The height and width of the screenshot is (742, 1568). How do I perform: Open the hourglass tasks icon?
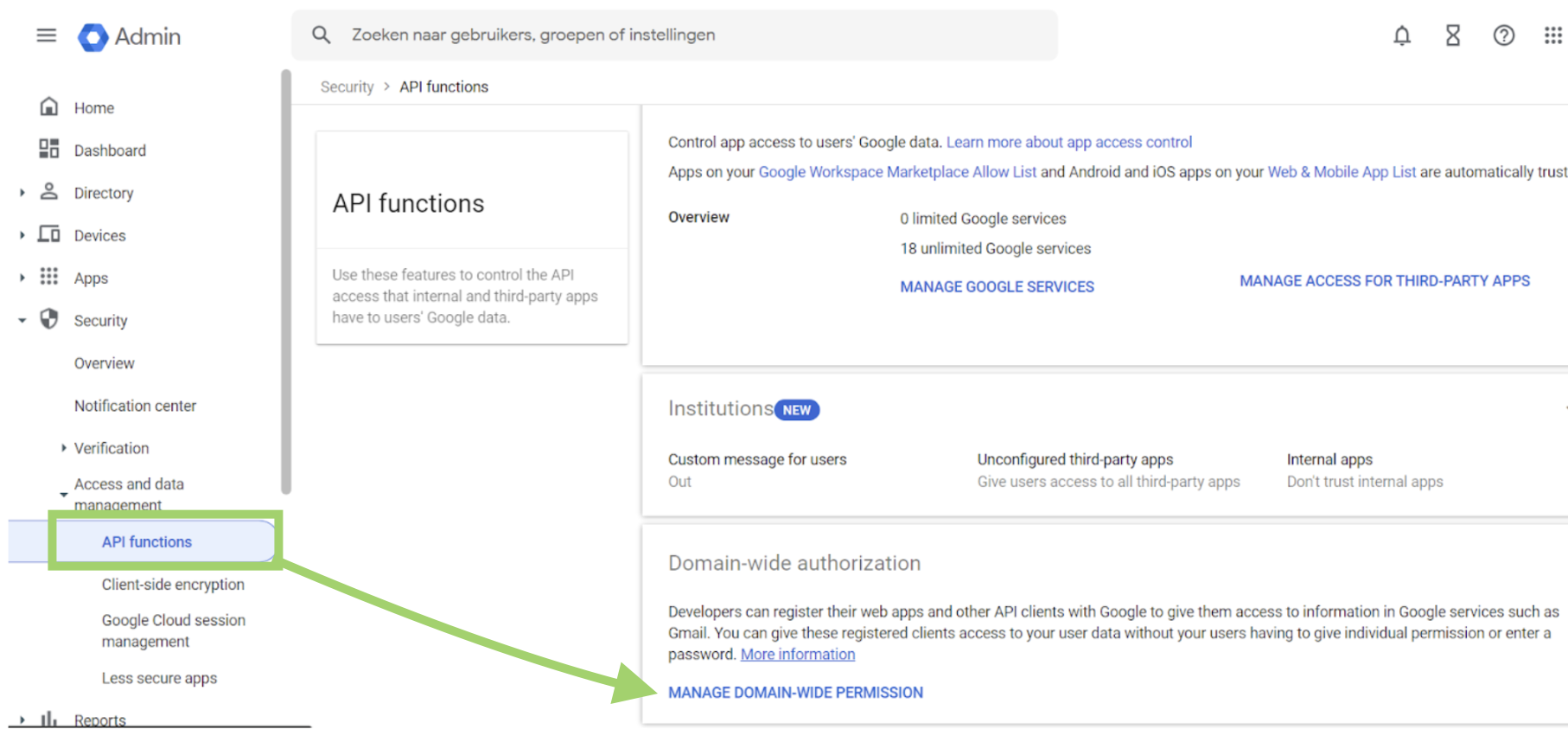point(1453,35)
